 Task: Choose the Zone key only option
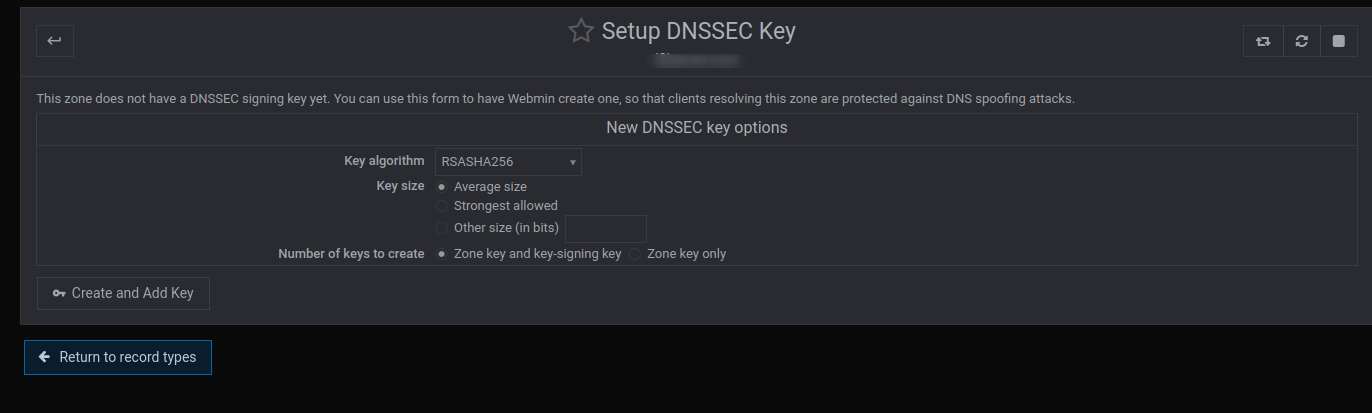(x=635, y=254)
